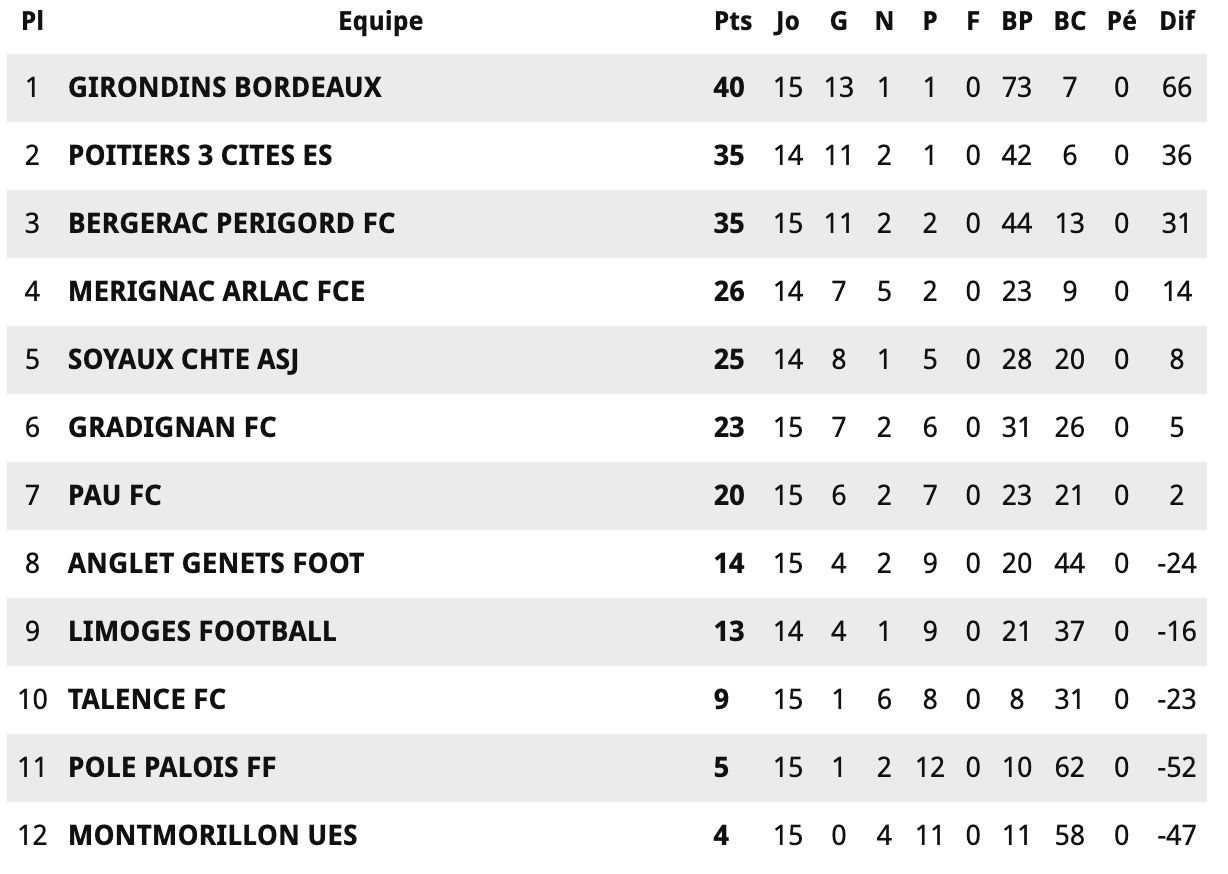Select MONTMORILLON UES at bottom of table
The width and height of the screenshot is (1228, 874).
(213, 835)
